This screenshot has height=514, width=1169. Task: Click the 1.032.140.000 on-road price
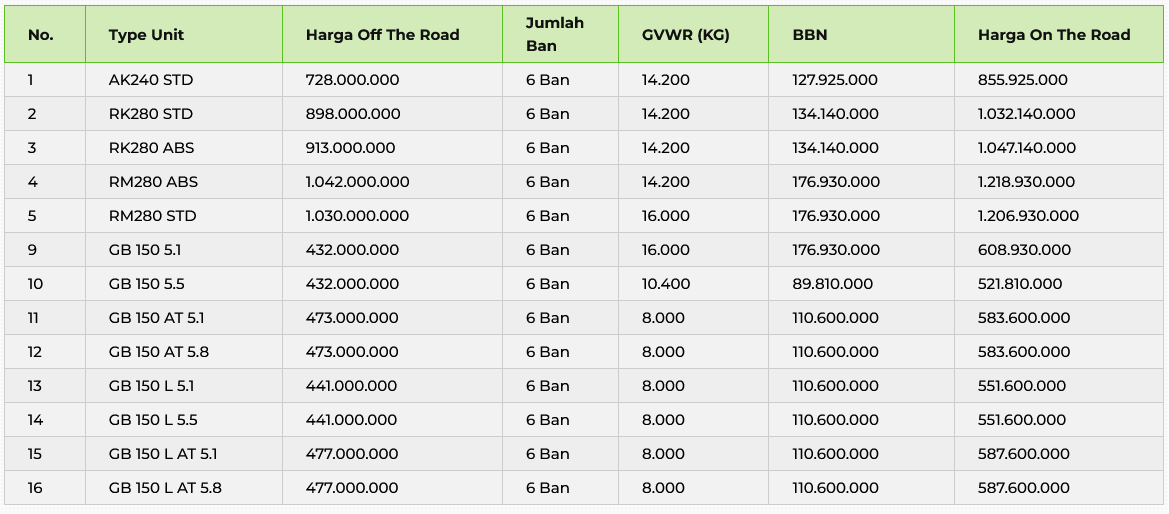1027,114
